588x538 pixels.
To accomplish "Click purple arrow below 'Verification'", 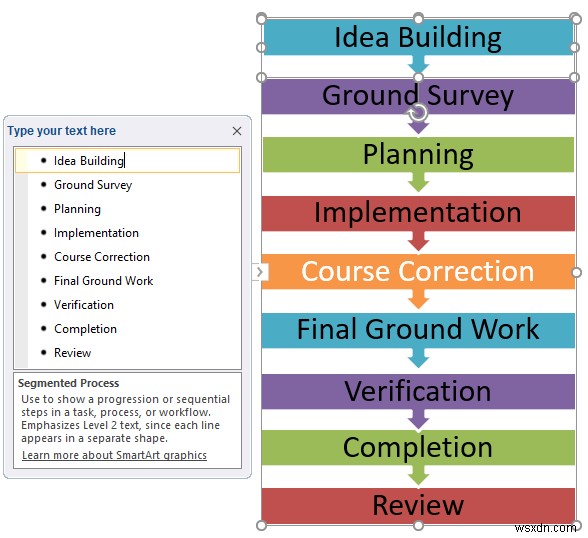I will pyautogui.click(x=418, y=419).
